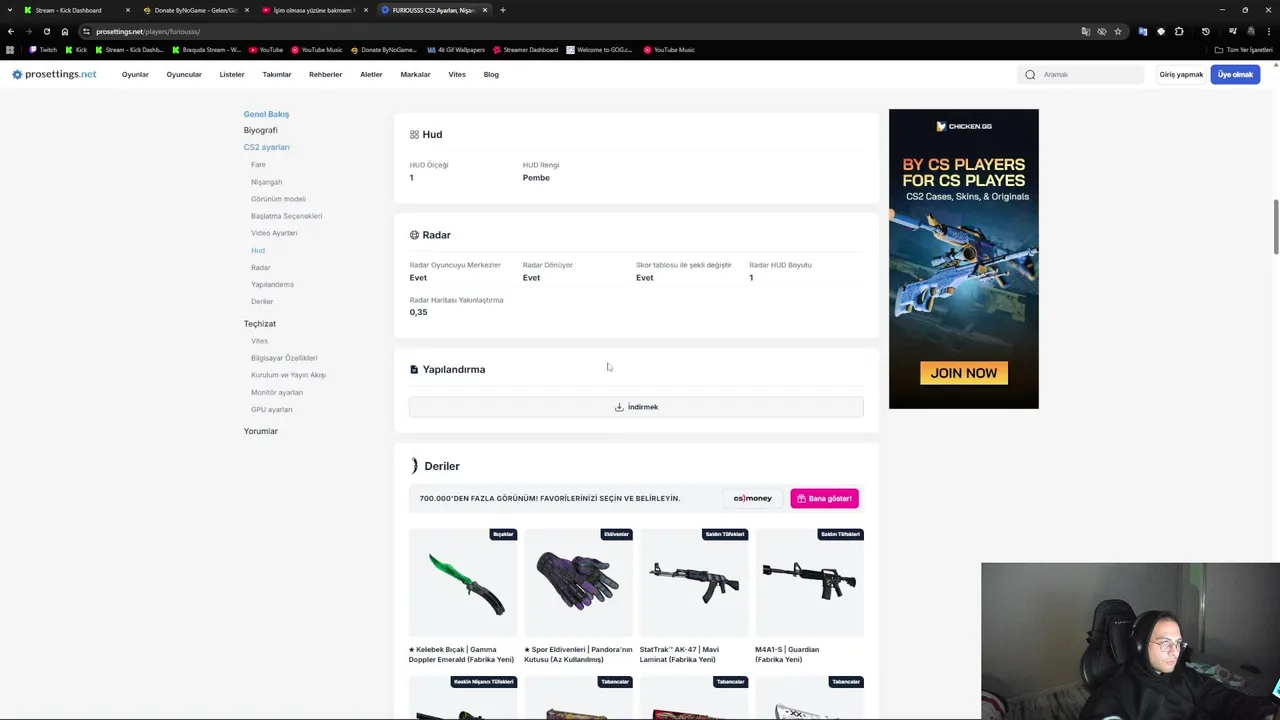Open the Kelebek Bıçak Gamma Doppler skin
The width and height of the screenshot is (1280, 720).
[x=463, y=582]
